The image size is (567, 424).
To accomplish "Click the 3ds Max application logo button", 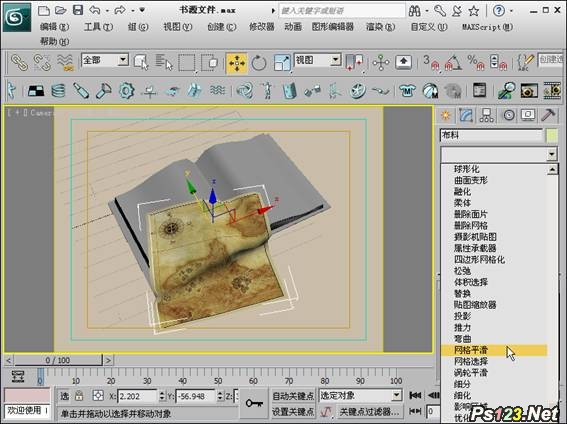I will point(16,17).
